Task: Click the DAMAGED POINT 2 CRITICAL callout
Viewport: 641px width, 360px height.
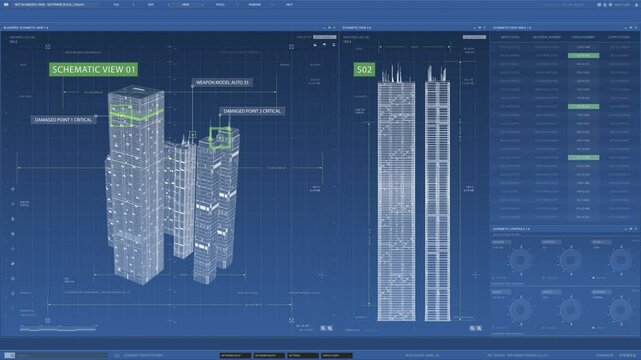Action: (x=252, y=111)
